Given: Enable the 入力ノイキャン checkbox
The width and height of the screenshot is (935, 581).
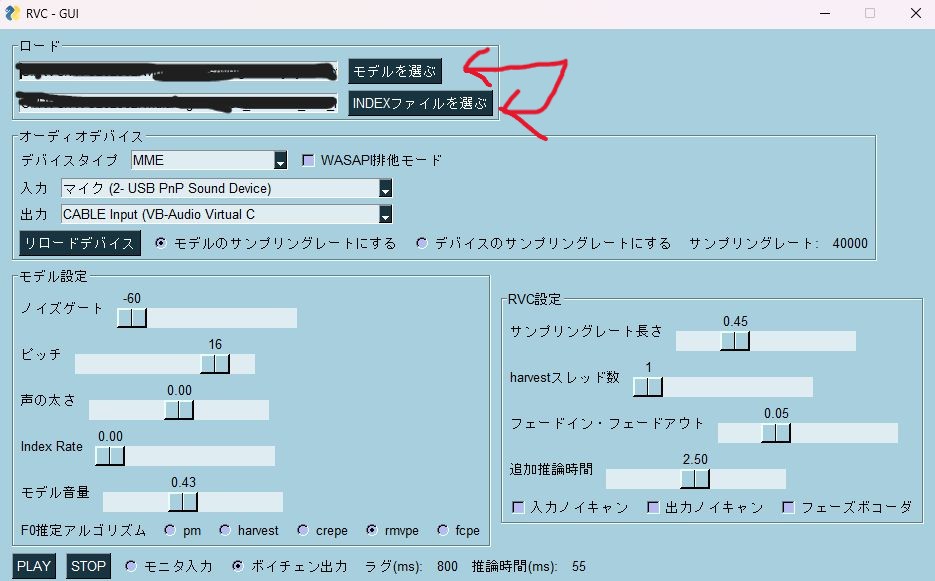Looking at the screenshot, I should (x=518, y=507).
